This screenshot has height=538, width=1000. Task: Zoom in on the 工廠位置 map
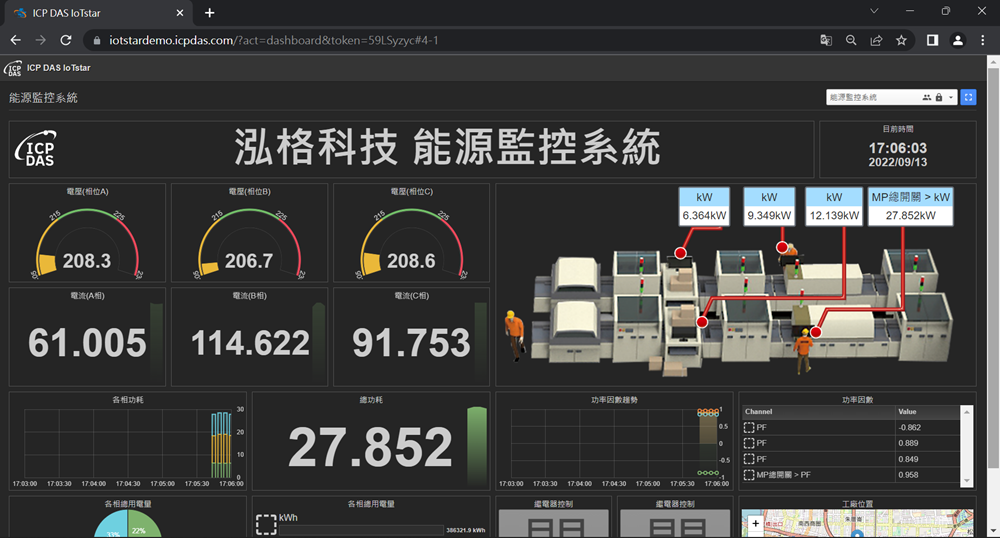(755, 523)
